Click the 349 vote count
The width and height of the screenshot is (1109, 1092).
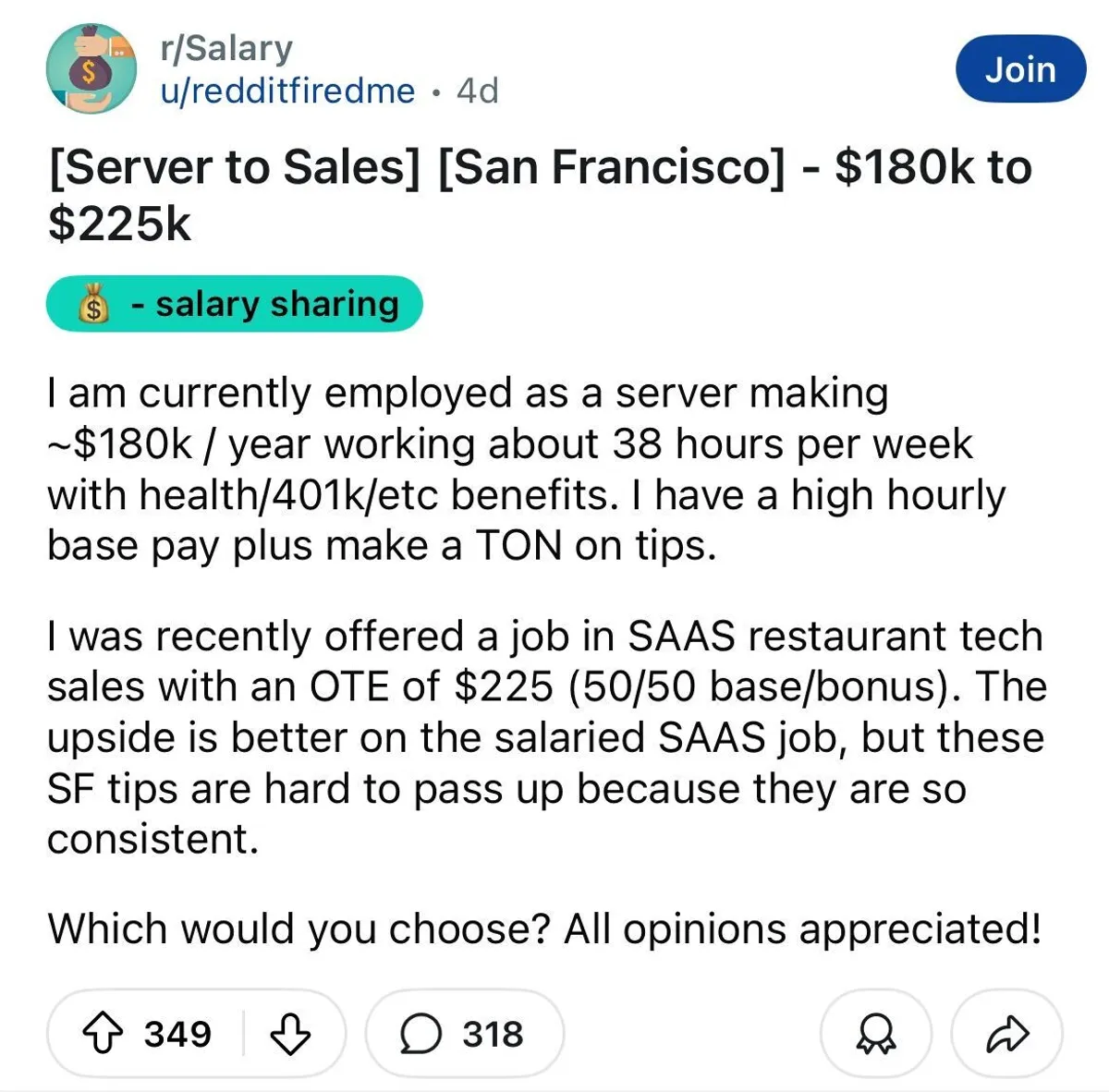click(177, 1034)
